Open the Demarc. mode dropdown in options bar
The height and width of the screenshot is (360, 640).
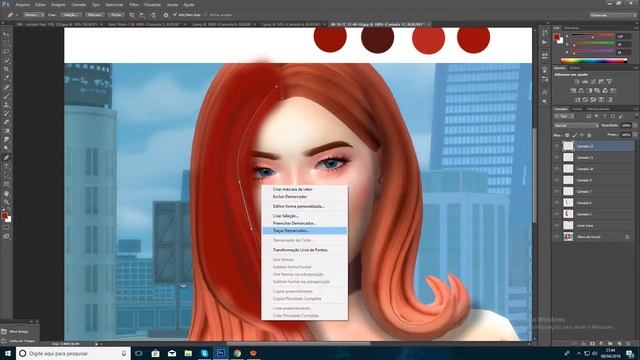point(33,15)
